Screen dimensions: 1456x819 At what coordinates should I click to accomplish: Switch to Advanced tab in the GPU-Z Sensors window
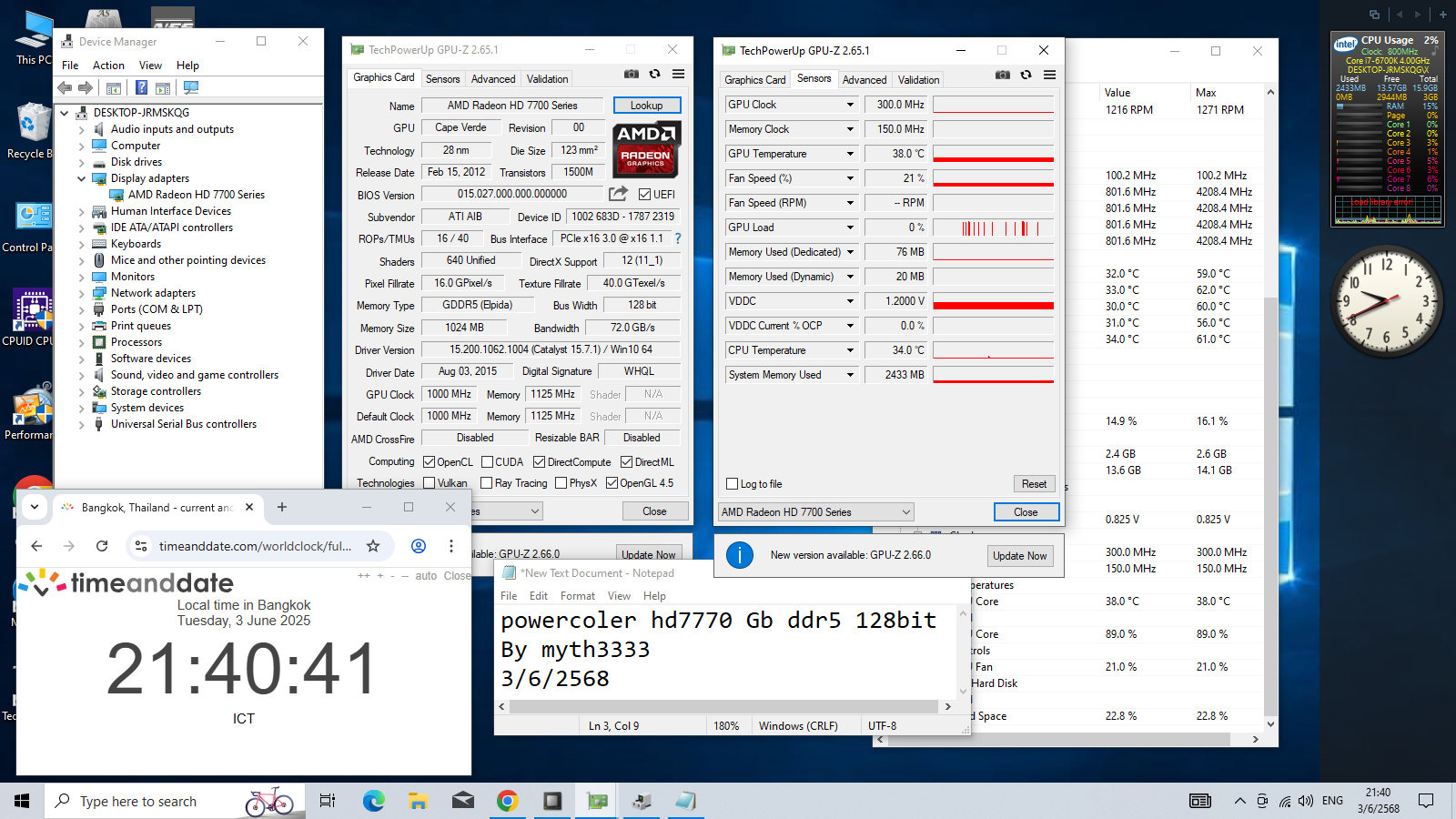click(864, 80)
